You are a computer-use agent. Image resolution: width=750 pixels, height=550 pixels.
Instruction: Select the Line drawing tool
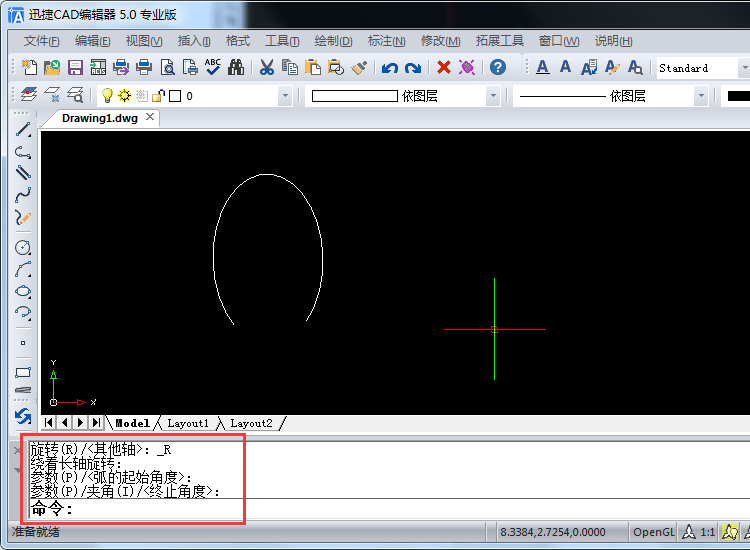pos(23,129)
